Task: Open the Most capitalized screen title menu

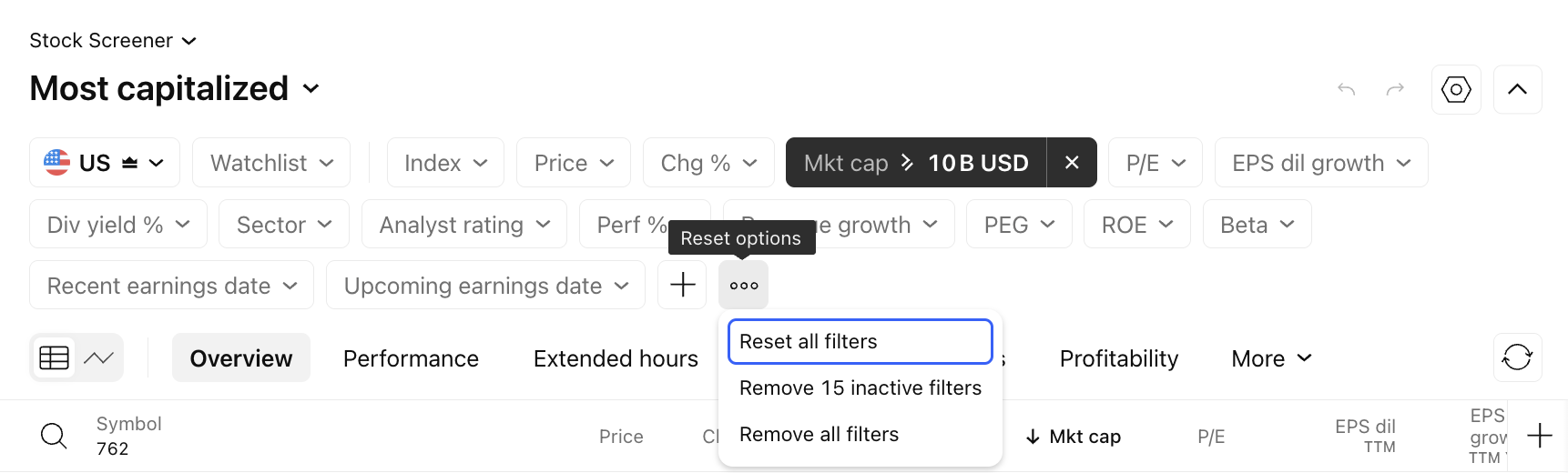Action: click(x=175, y=88)
